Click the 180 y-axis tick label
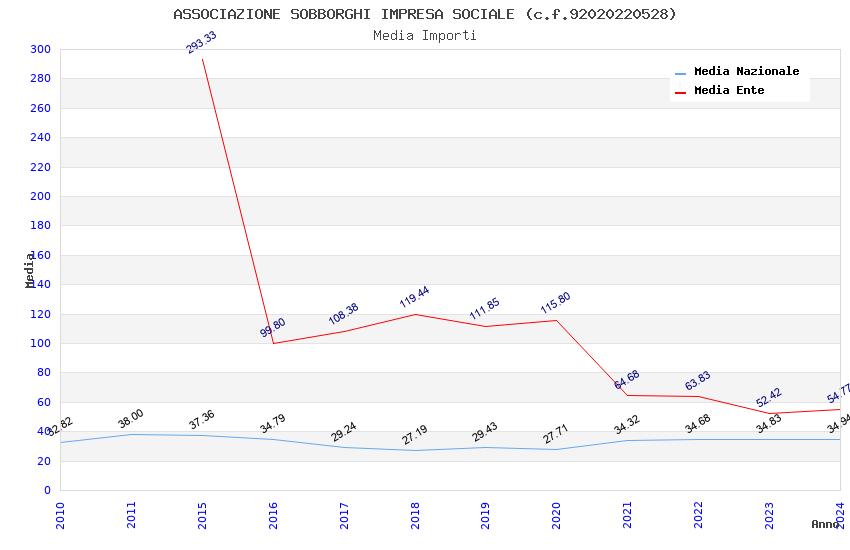Screen dimensions: 850x550 pyautogui.click(x=41, y=225)
